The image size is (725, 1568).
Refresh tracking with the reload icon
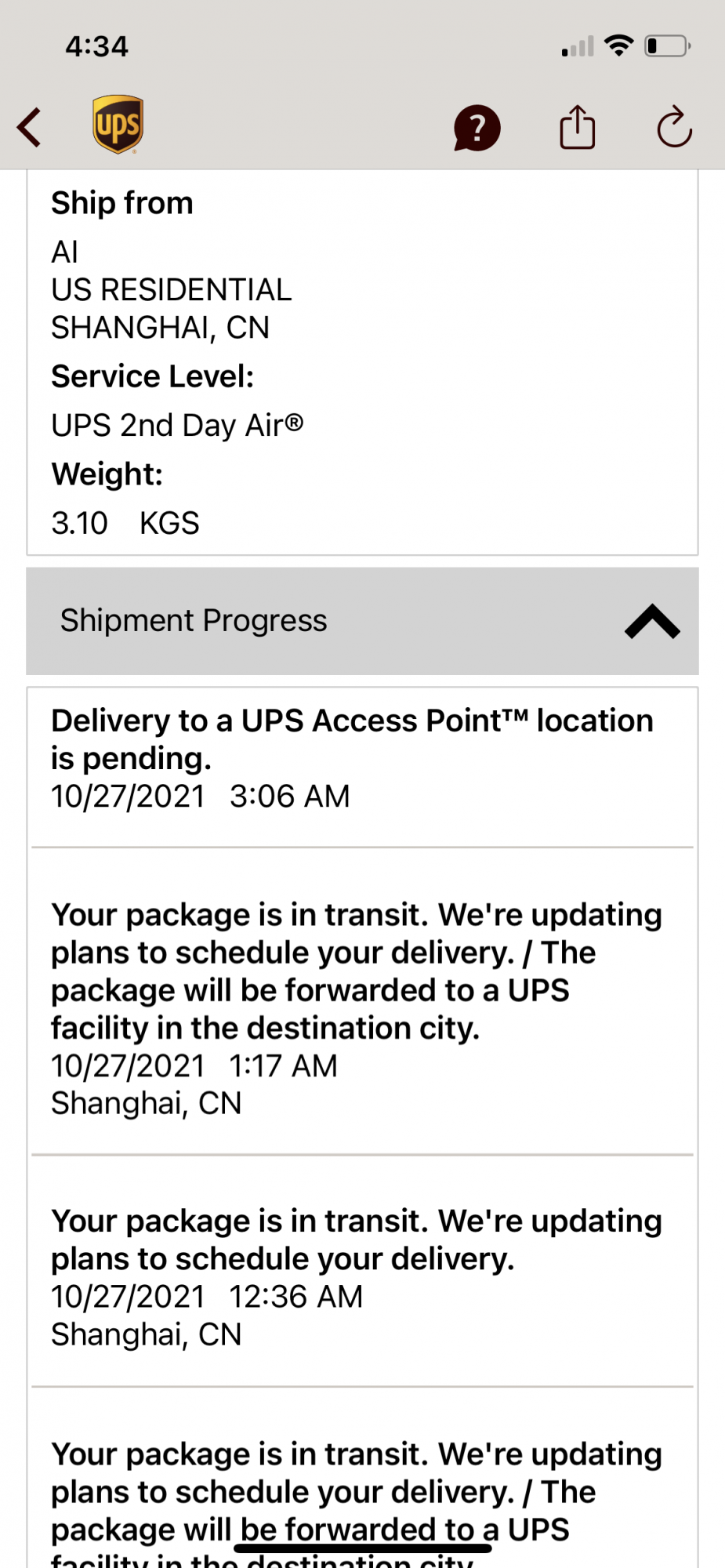674,127
